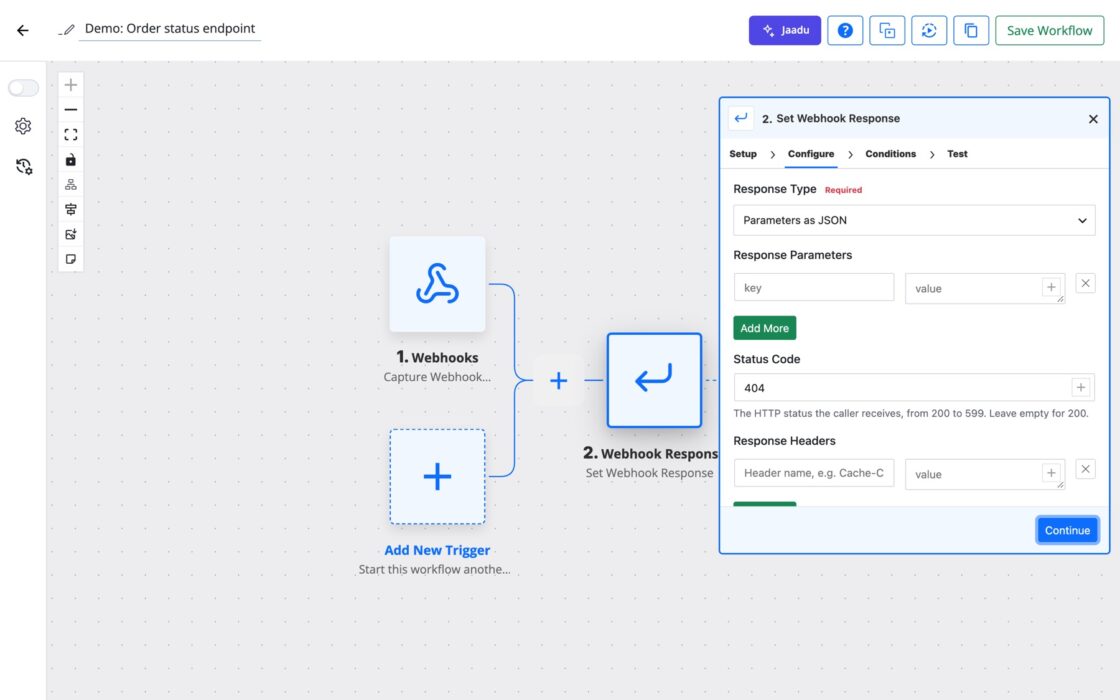The height and width of the screenshot is (700, 1120).
Task: Open the workflow history icon
Action: (24, 166)
